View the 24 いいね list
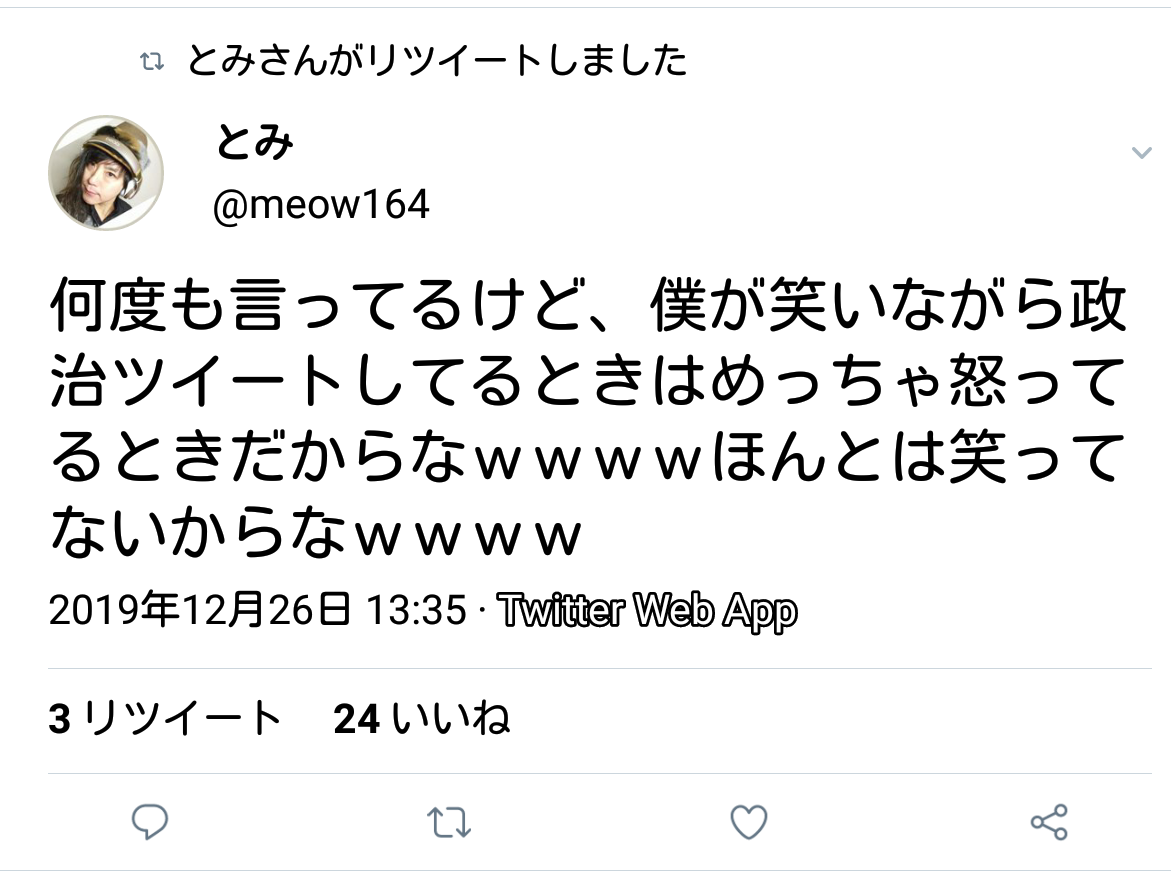 coord(422,719)
